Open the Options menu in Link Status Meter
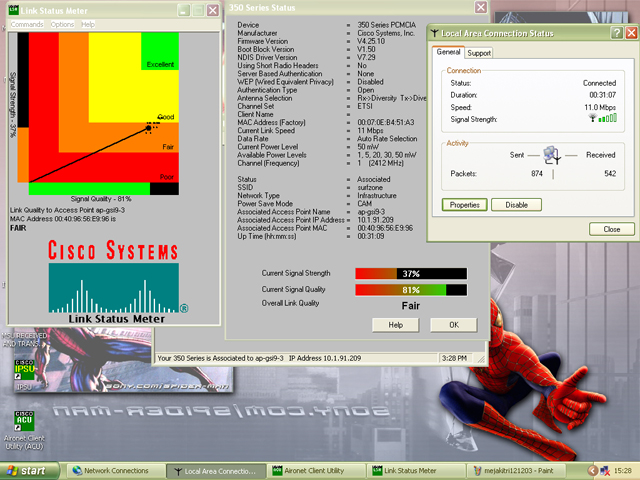Viewport: 640px width, 480px height. pos(62,23)
